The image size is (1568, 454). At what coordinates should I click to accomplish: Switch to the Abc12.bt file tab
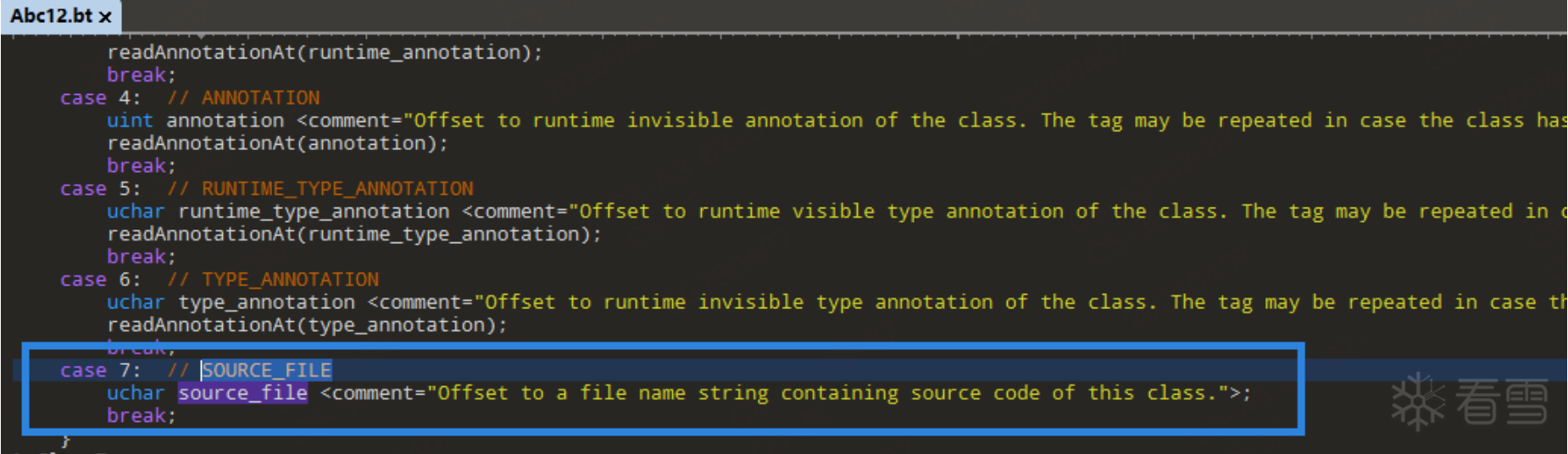click(x=51, y=16)
